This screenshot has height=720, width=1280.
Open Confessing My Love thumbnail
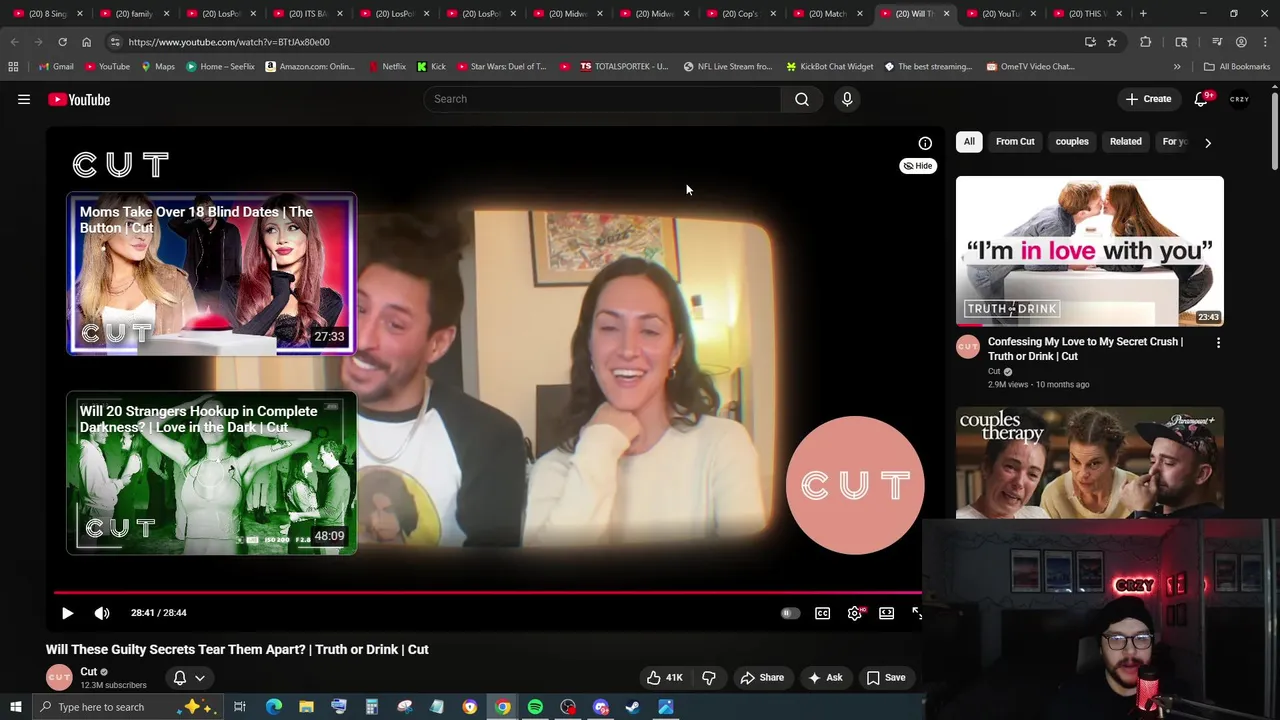tap(1090, 251)
